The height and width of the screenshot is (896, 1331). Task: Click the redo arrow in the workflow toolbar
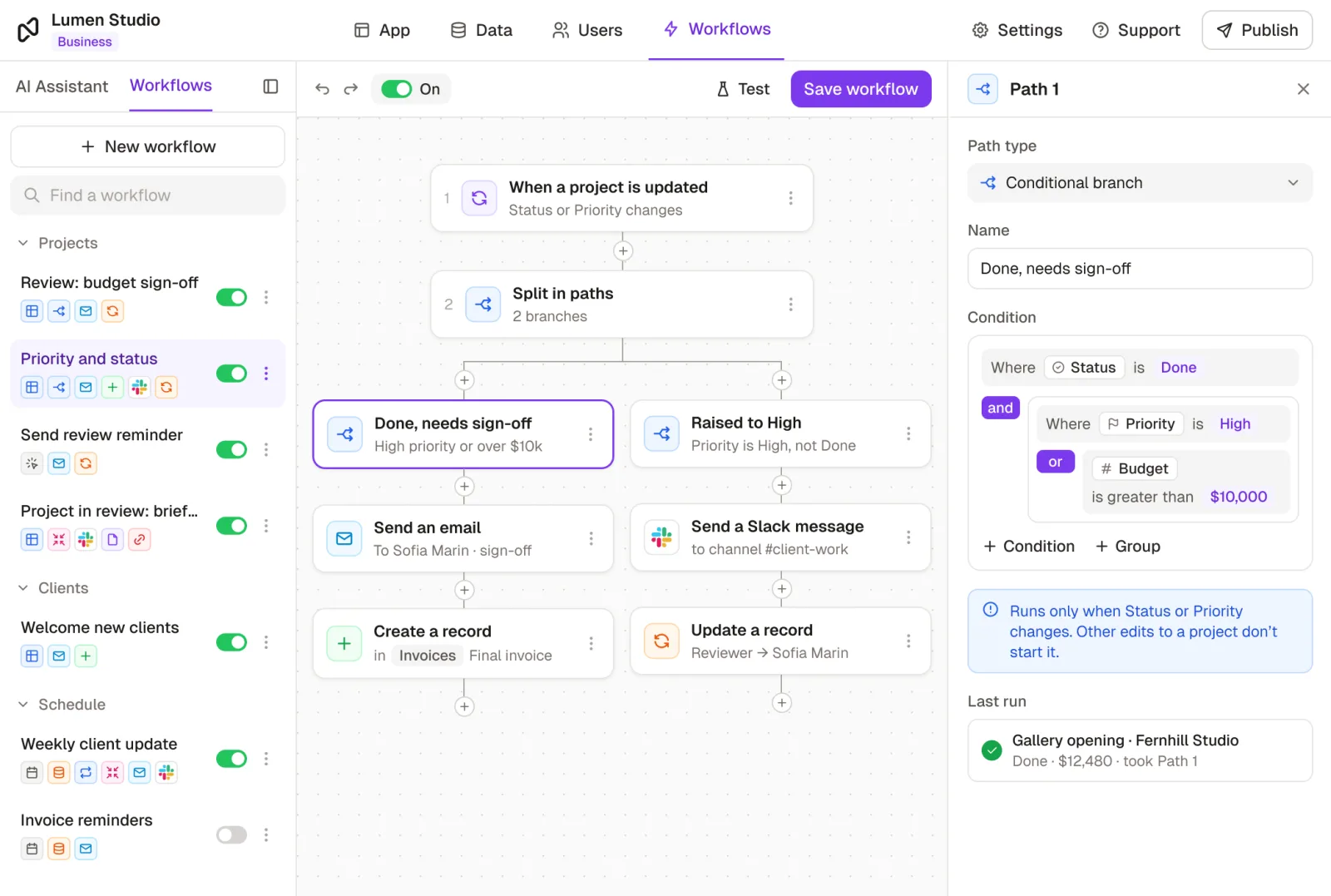[x=351, y=89]
